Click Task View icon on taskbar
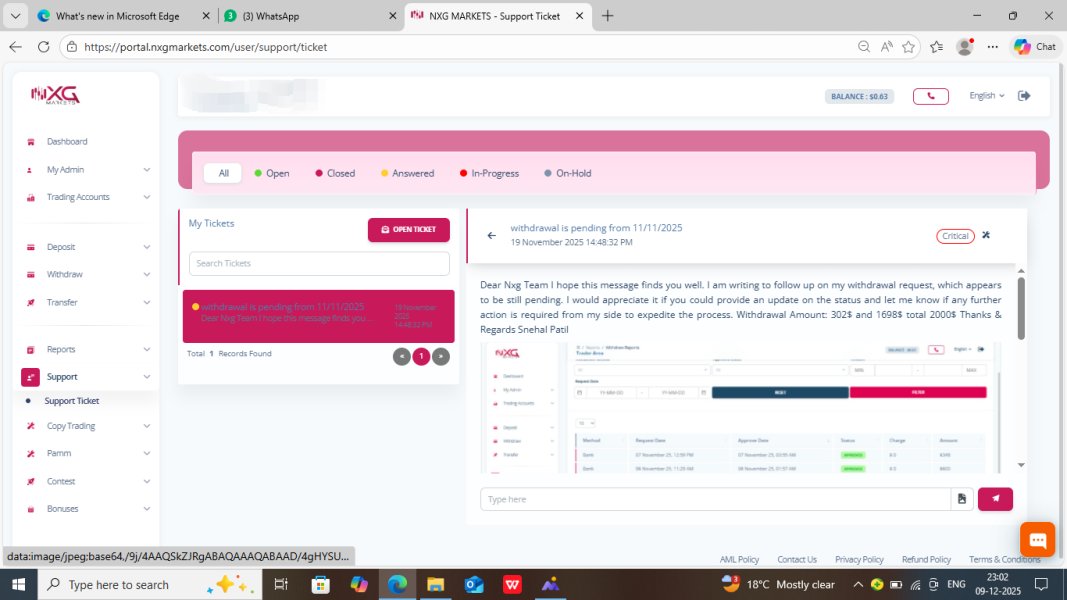Screen dimensions: 1067x600 coord(281,584)
